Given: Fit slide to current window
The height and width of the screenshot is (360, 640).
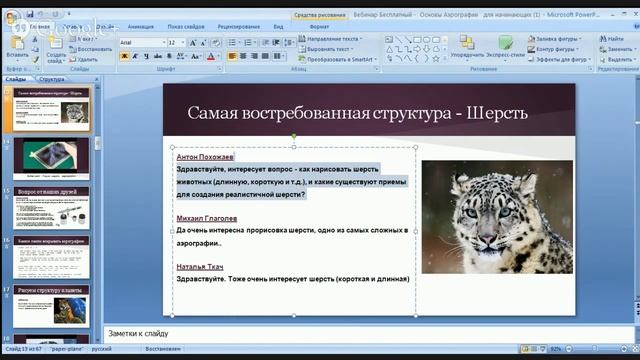Looking at the screenshot, I should click(x=635, y=349).
